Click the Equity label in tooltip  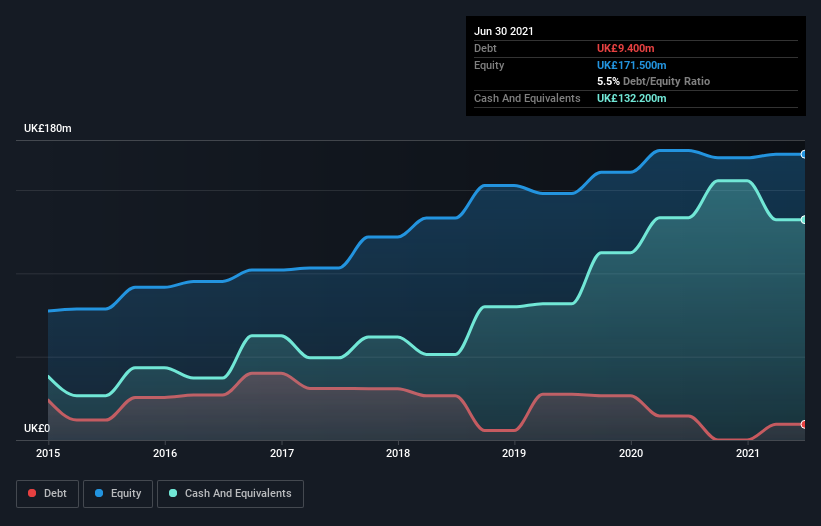(x=489, y=65)
